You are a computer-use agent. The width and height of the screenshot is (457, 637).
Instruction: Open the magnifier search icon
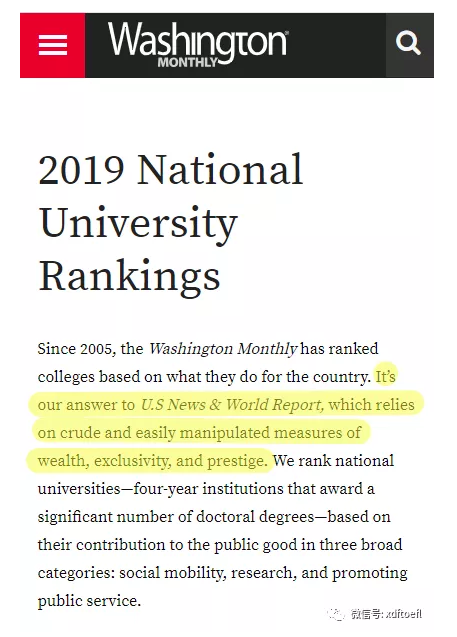pyautogui.click(x=409, y=44)
